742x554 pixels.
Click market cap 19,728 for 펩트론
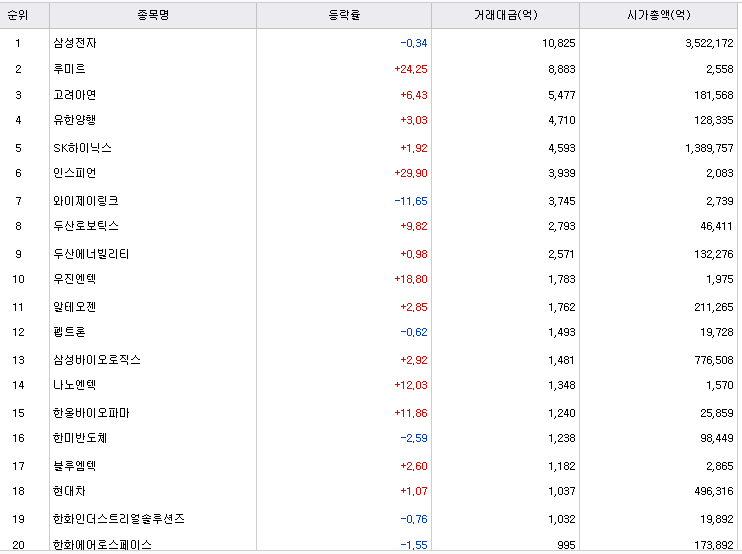click(x=716, y=332)
